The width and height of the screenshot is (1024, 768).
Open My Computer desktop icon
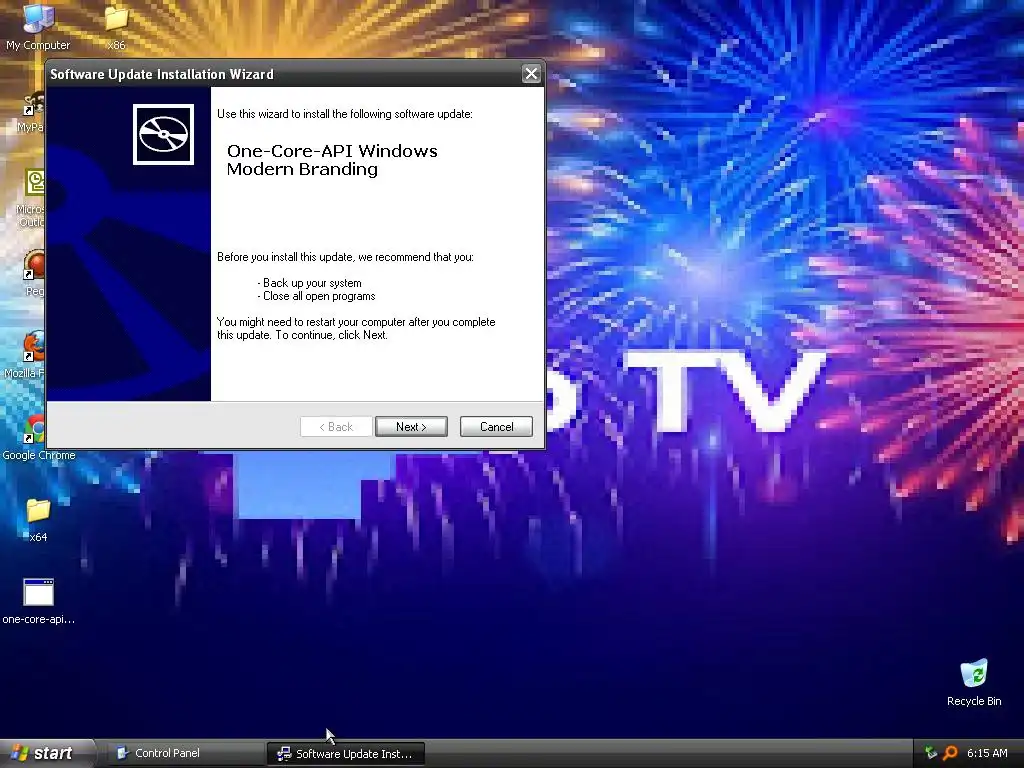point(38,26)
